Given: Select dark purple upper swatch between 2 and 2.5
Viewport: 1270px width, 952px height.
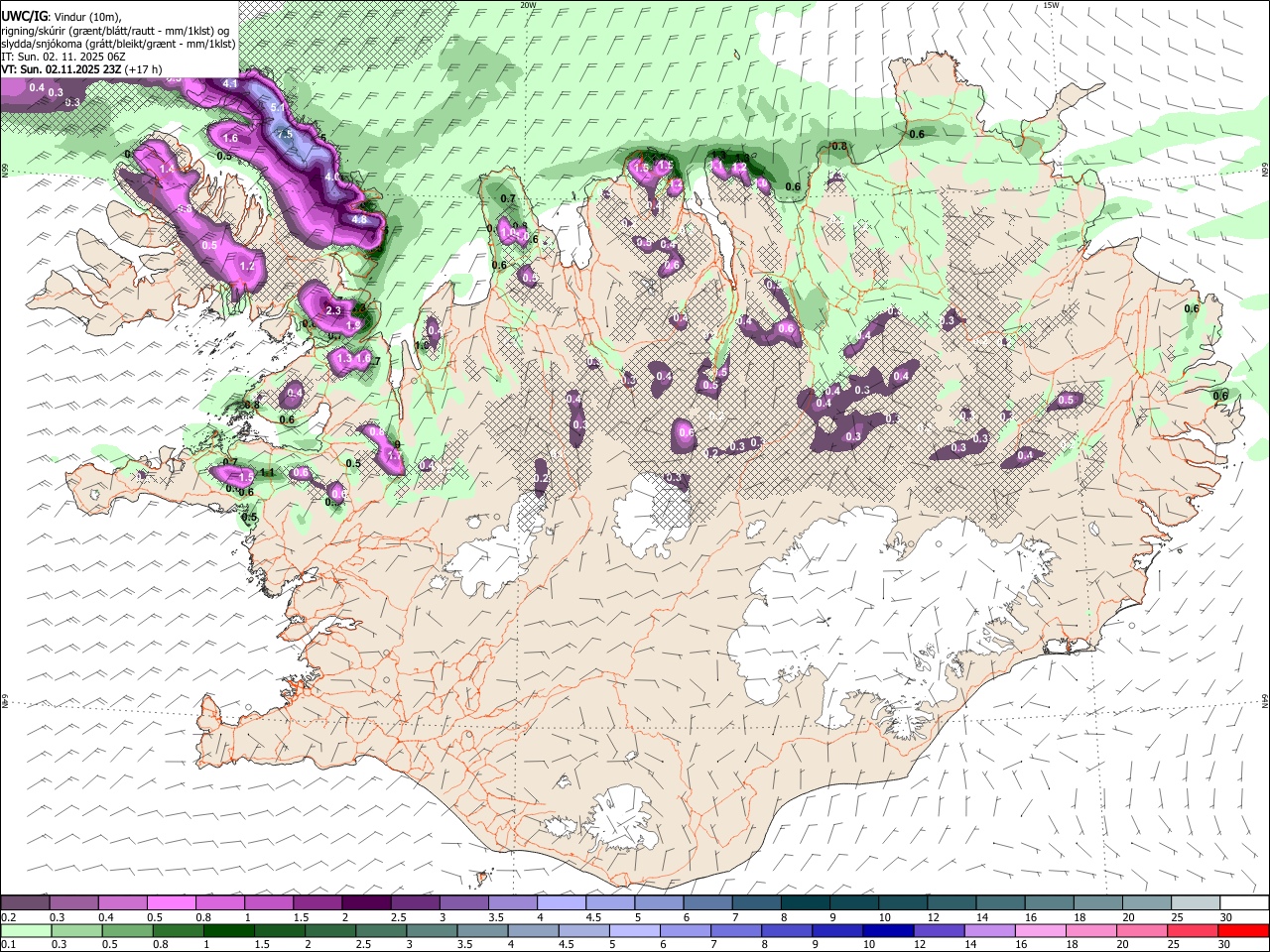Looking at the screenshot, I should [x=365, y=902].
